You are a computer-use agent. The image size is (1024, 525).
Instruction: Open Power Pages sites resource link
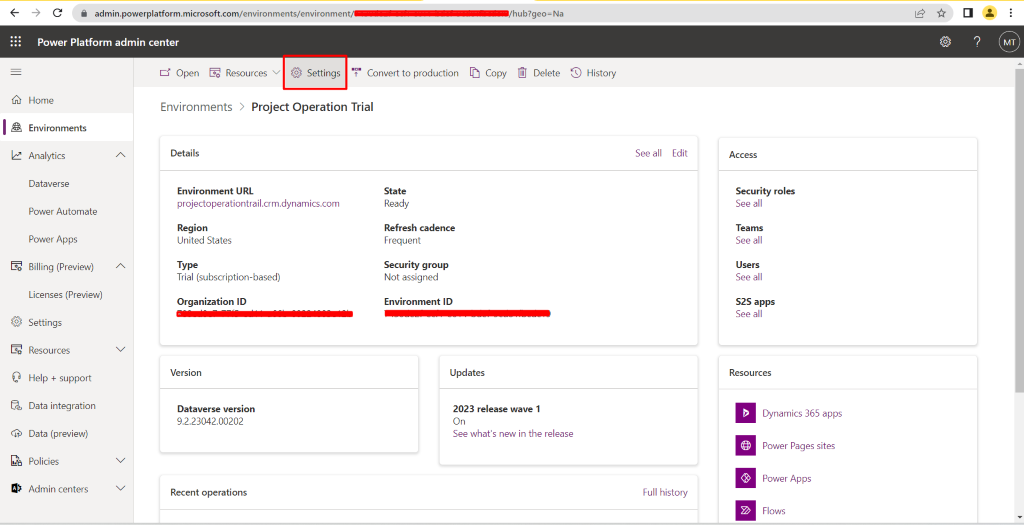coord(799,446)
